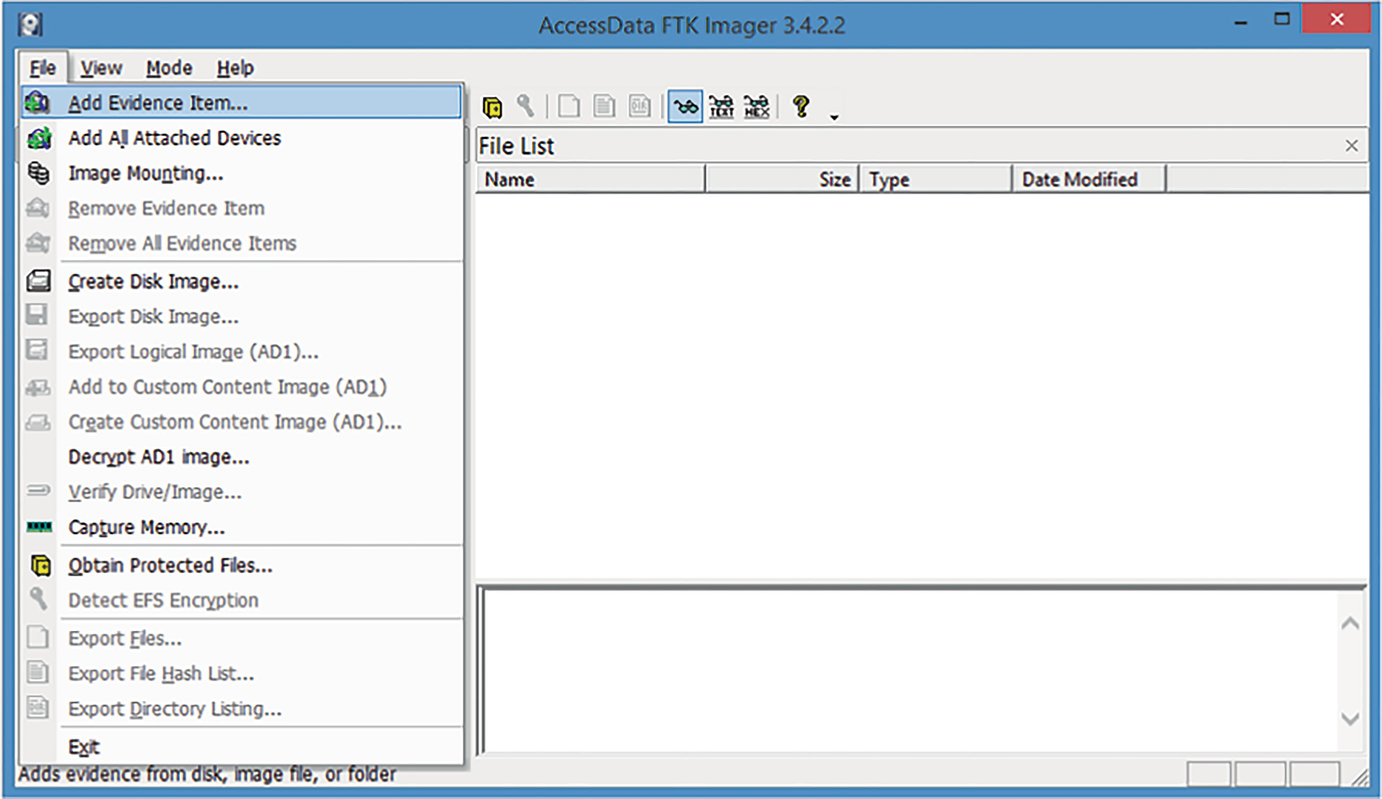Toggle the Automatic view mode glasses icon

[684, 106]
